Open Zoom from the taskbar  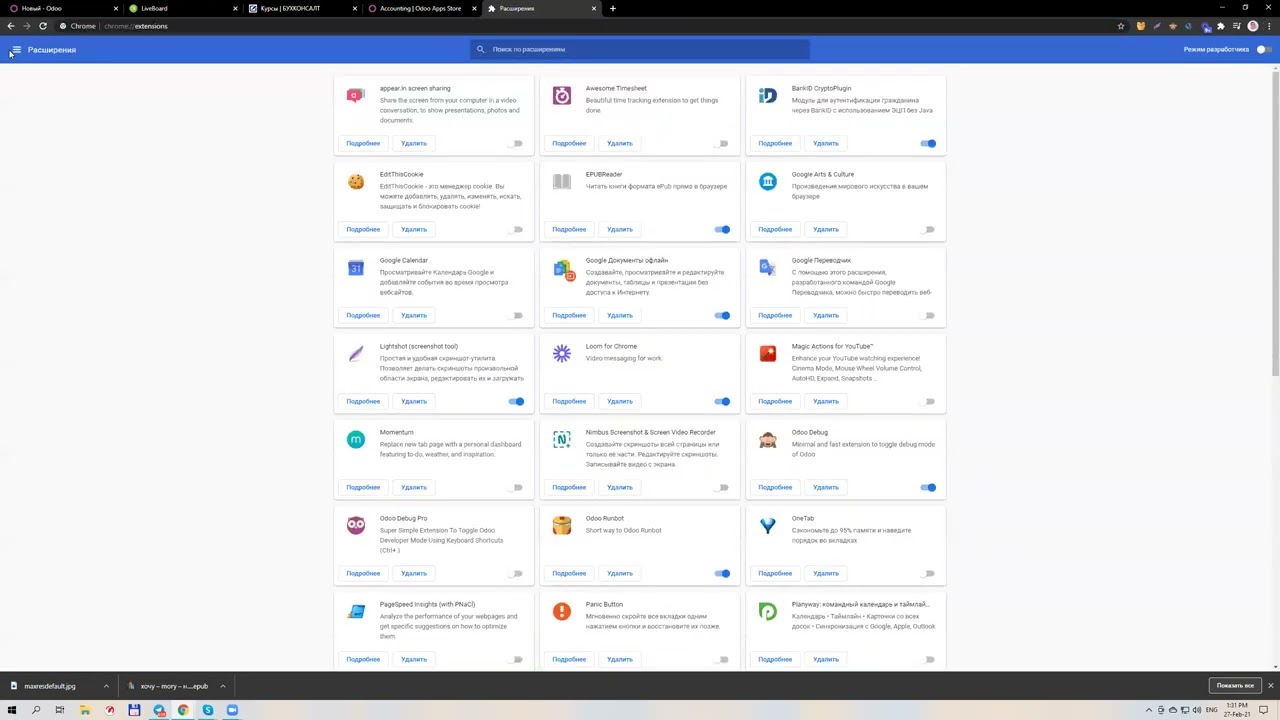click(x=232, y=710)
